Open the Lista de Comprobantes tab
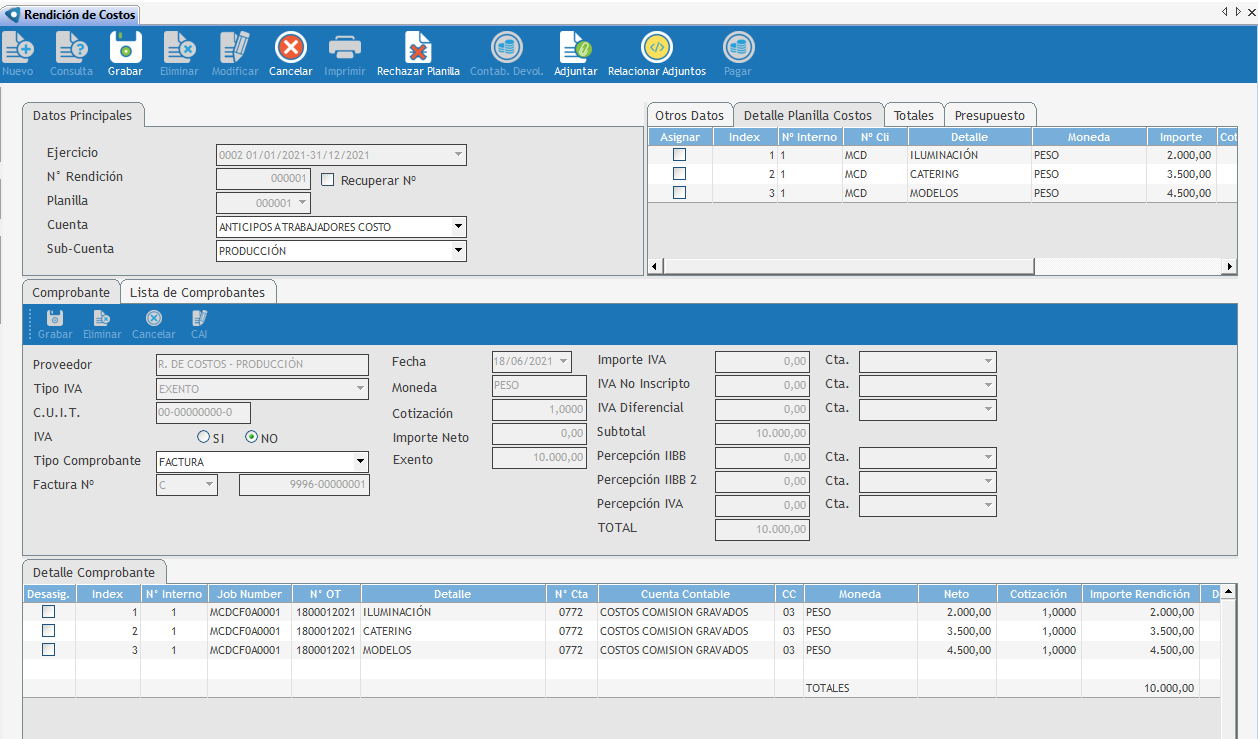The height and width of the screenshot is (739, 1258). pos(197,292)
